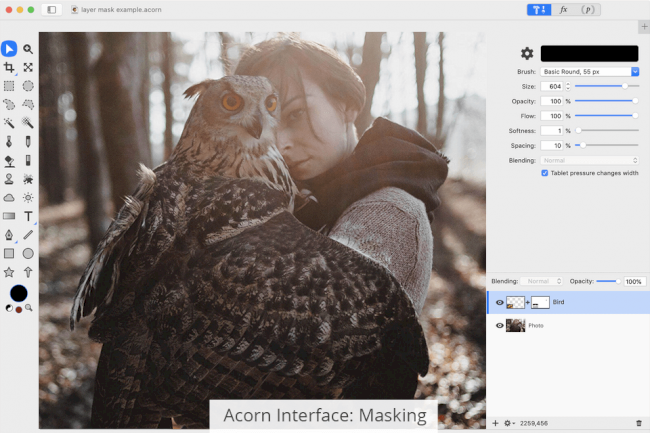650x433 pixels.
Task: Hide the Photo layer
Action: 500,326
